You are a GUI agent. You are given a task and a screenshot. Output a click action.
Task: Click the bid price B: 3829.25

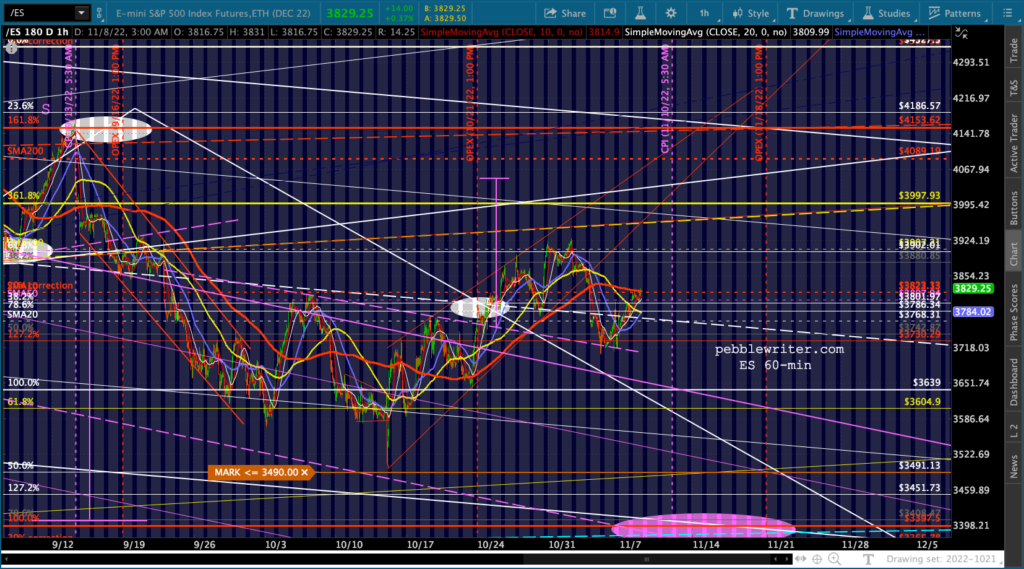pos(444,8)
